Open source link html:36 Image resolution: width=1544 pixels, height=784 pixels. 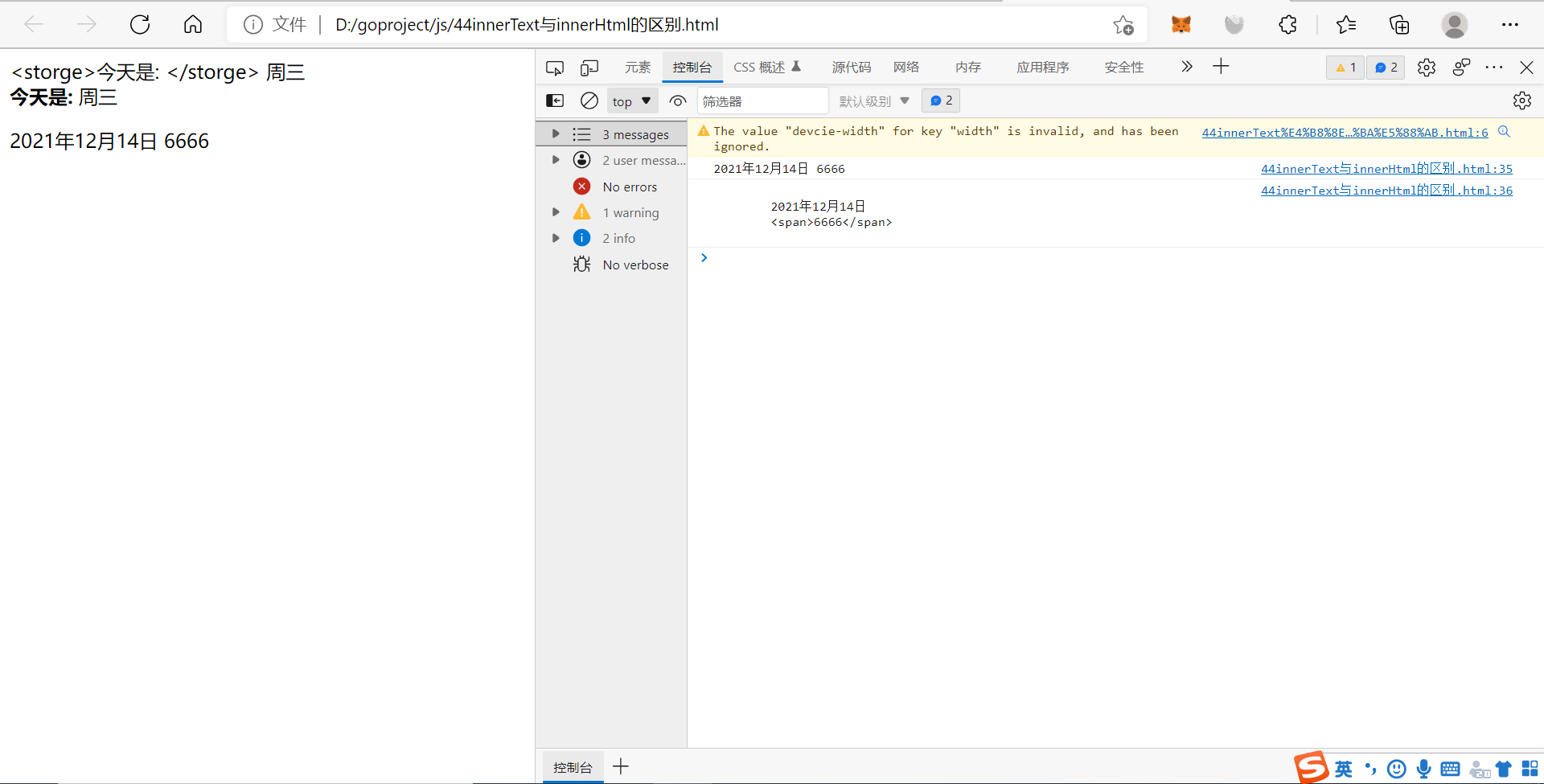point(1386,191)
